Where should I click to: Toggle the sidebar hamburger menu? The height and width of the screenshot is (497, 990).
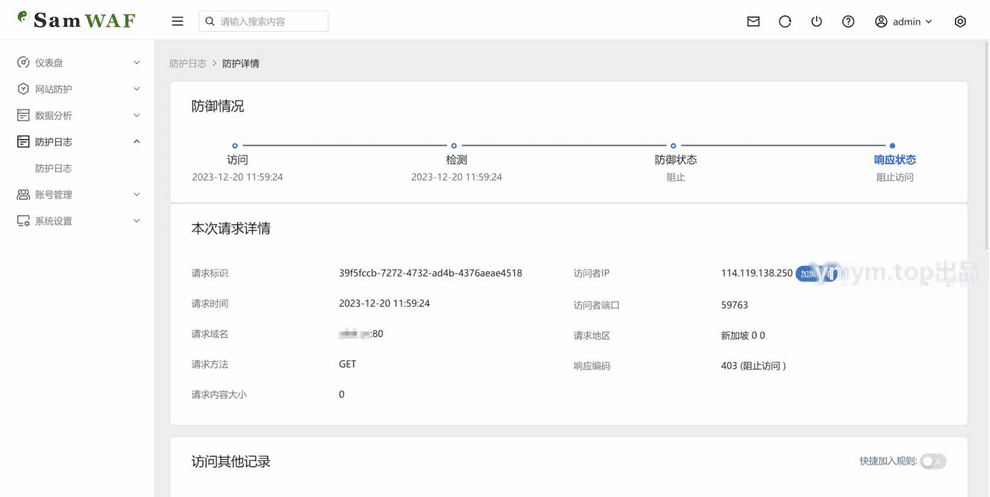click(x=177, y=21)
